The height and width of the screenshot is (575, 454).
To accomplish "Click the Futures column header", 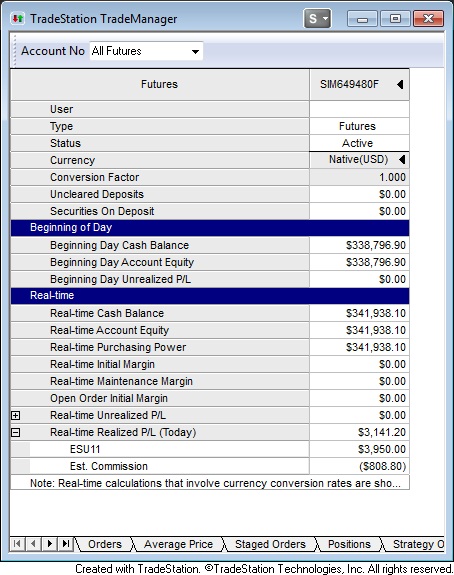I will point(160,84).
